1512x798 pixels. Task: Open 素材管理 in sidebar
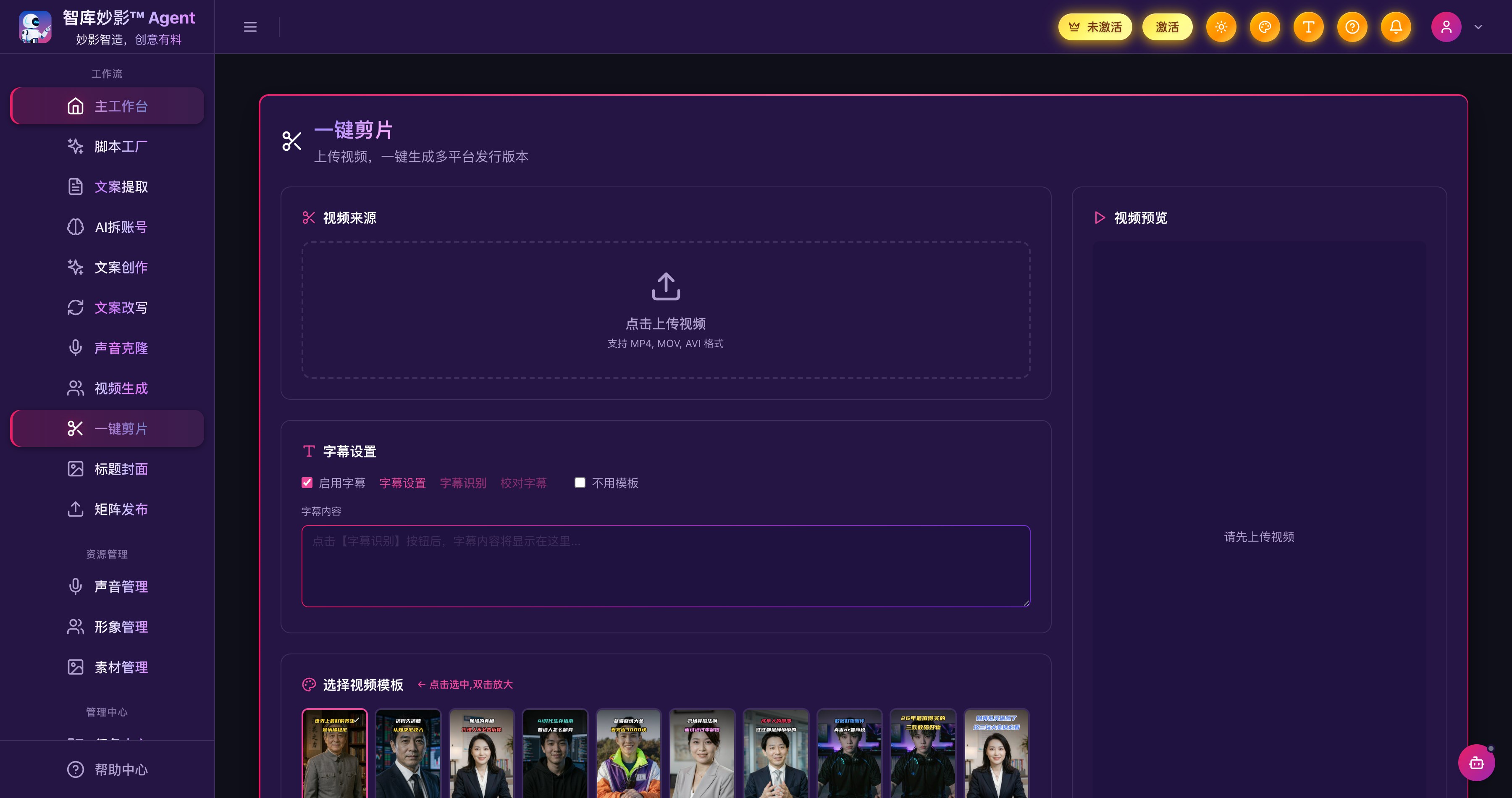108,667
